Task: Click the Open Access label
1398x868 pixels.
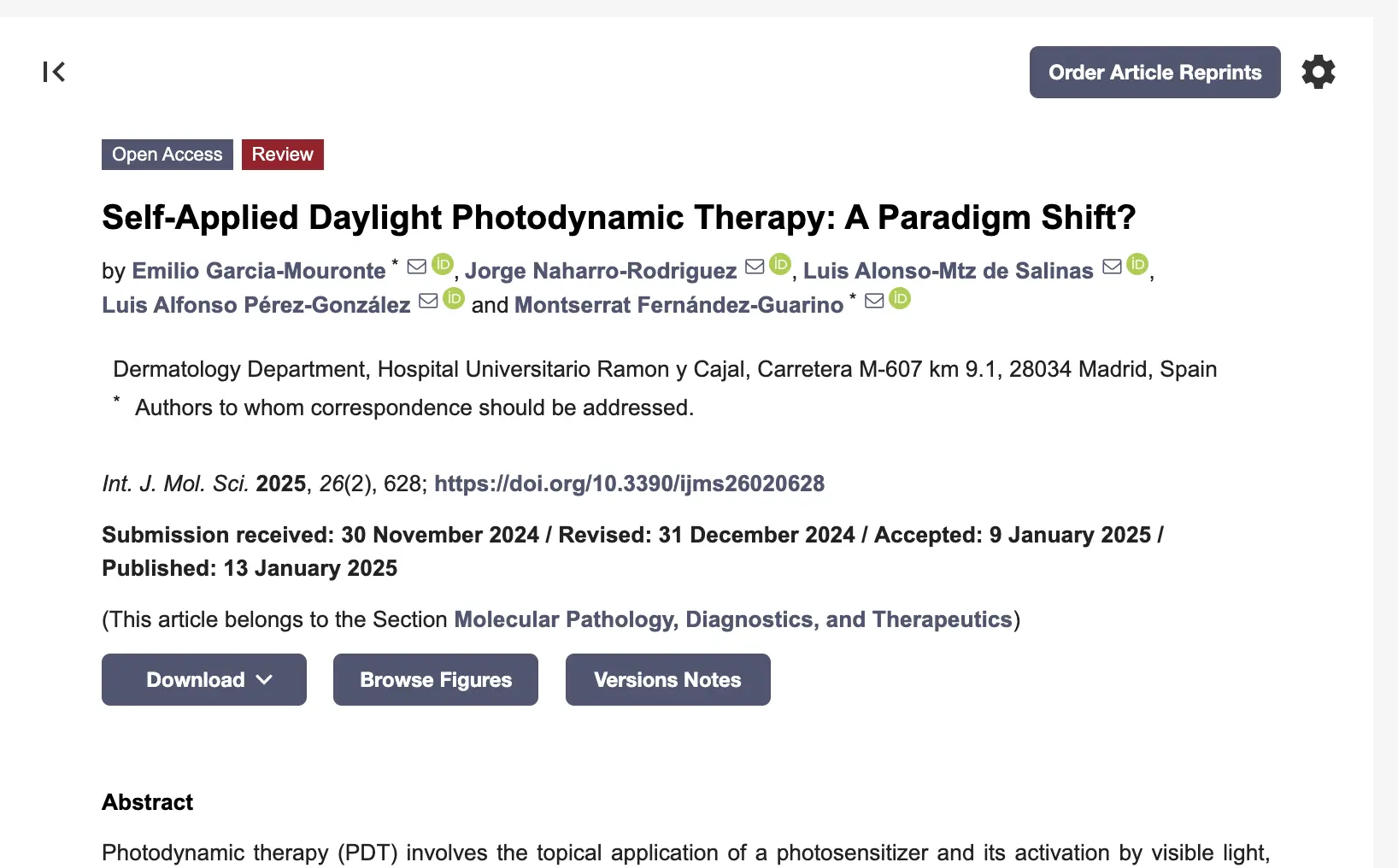Action: coord(167,155)
